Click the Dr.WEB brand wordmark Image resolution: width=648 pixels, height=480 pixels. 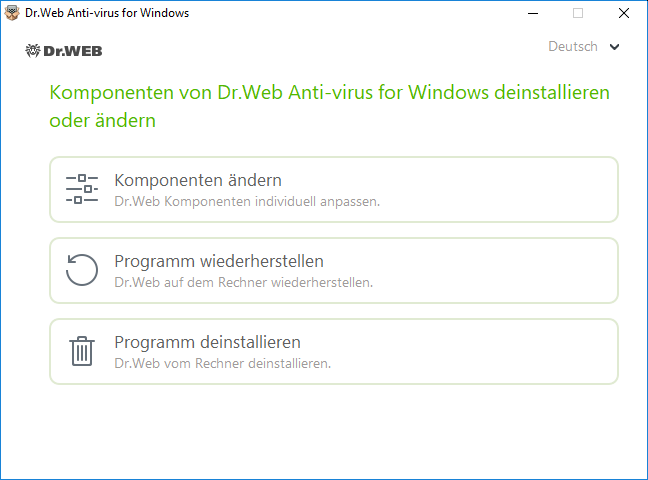pos(73,51)
